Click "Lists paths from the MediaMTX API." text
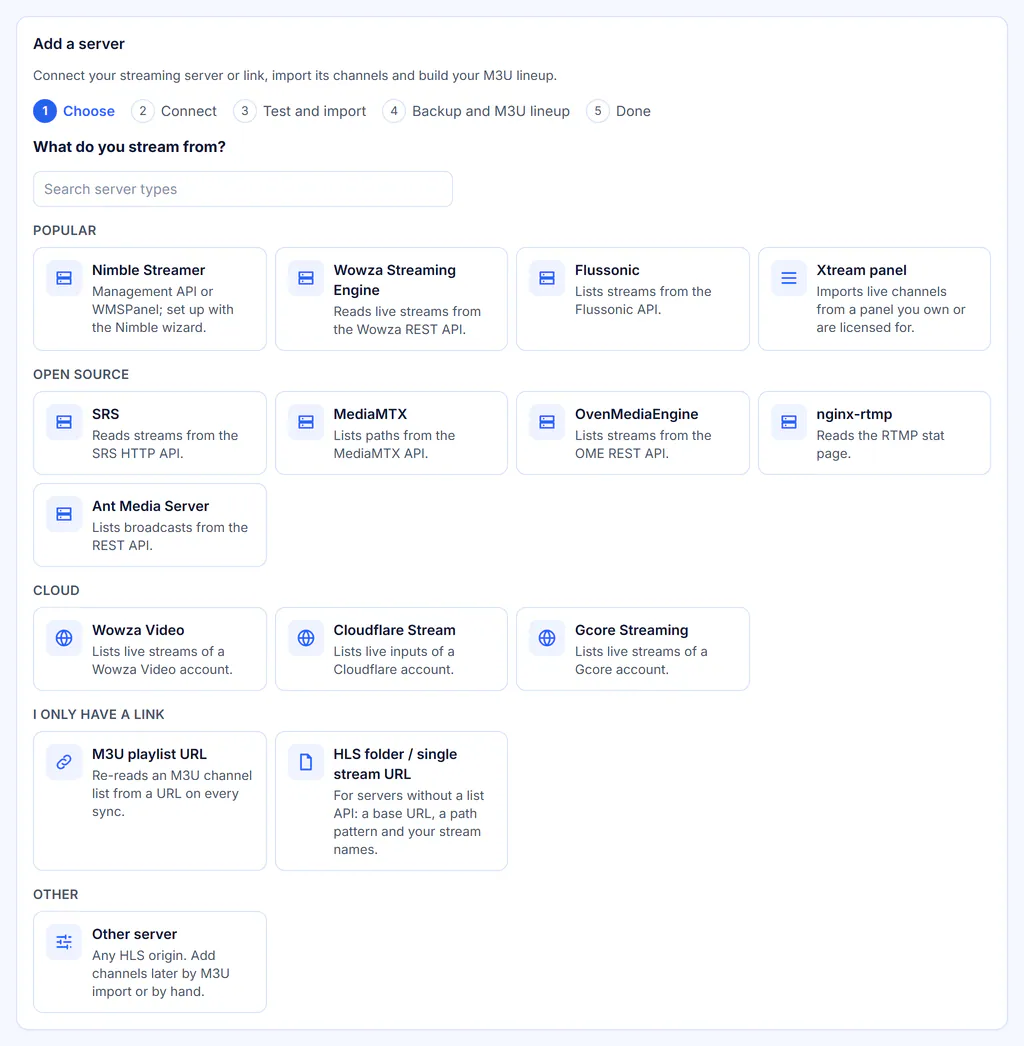The image size is (1024, 1046). 394,444
